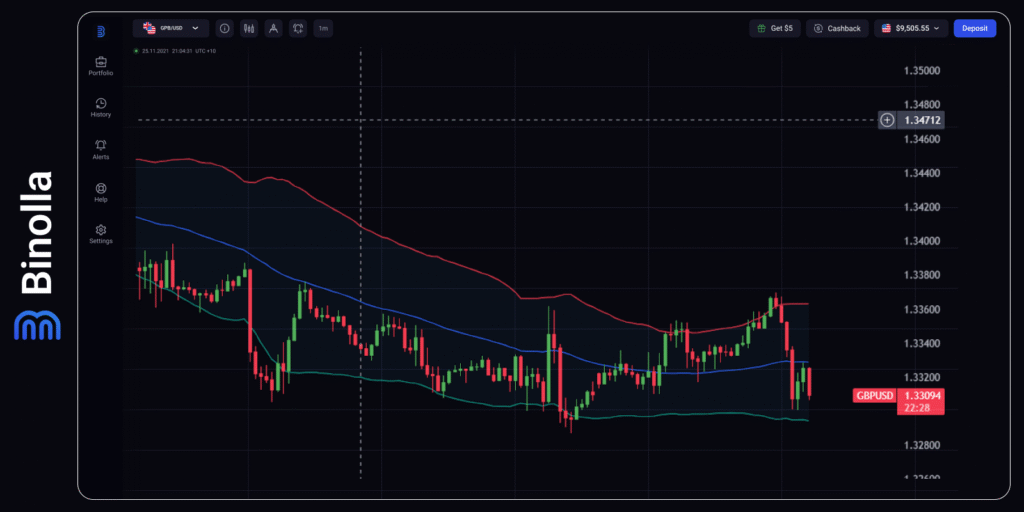The height and width of the screenshot is (512, 1024).
Task: Click the asset info icon
Action: pos(225,28)
